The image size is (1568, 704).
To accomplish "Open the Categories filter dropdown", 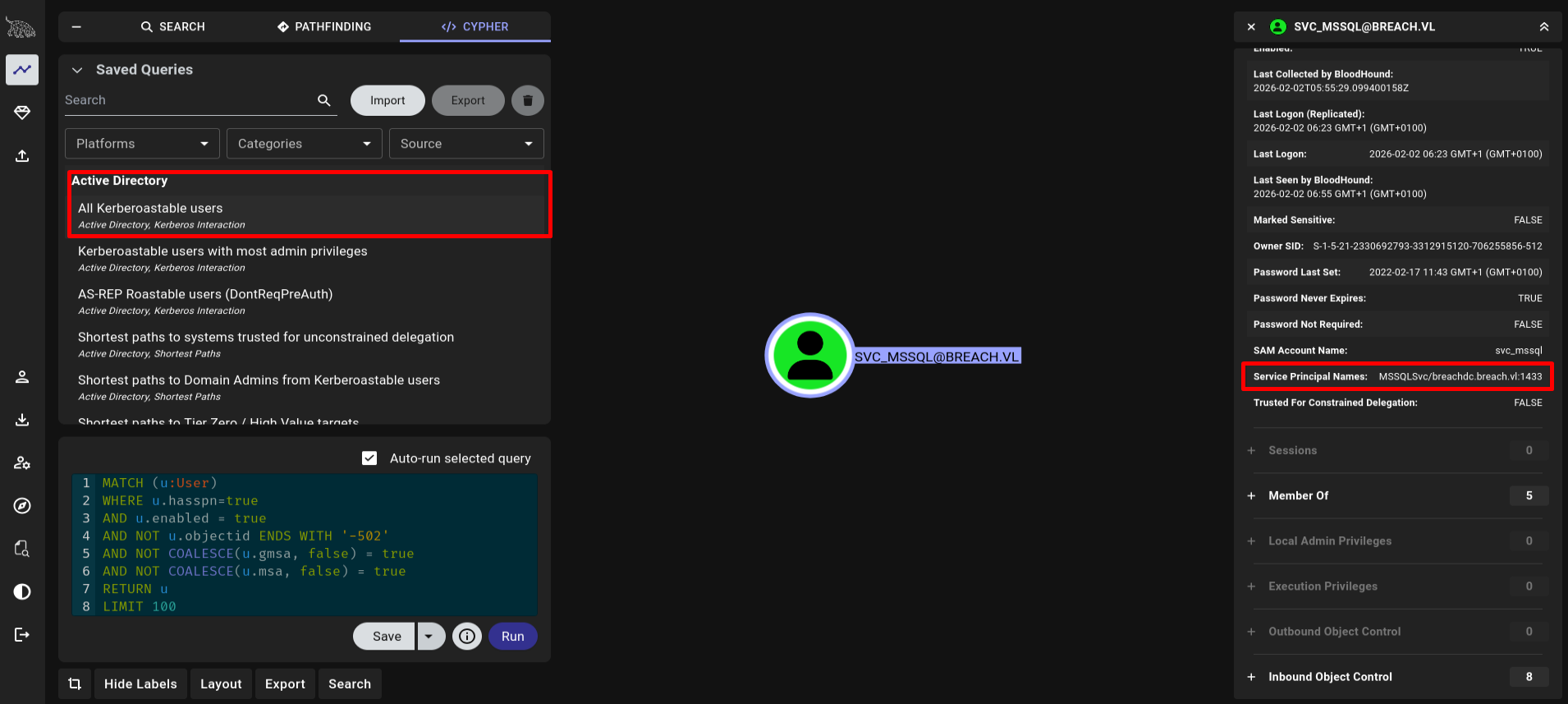I will point(304,144).
